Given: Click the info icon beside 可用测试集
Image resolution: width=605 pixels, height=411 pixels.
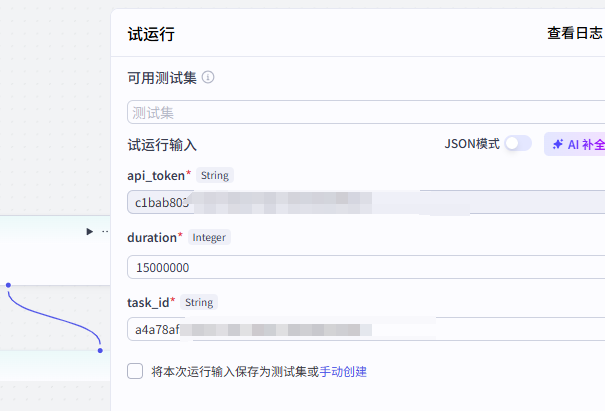Looking at the screenshot, I should point(208,77).
